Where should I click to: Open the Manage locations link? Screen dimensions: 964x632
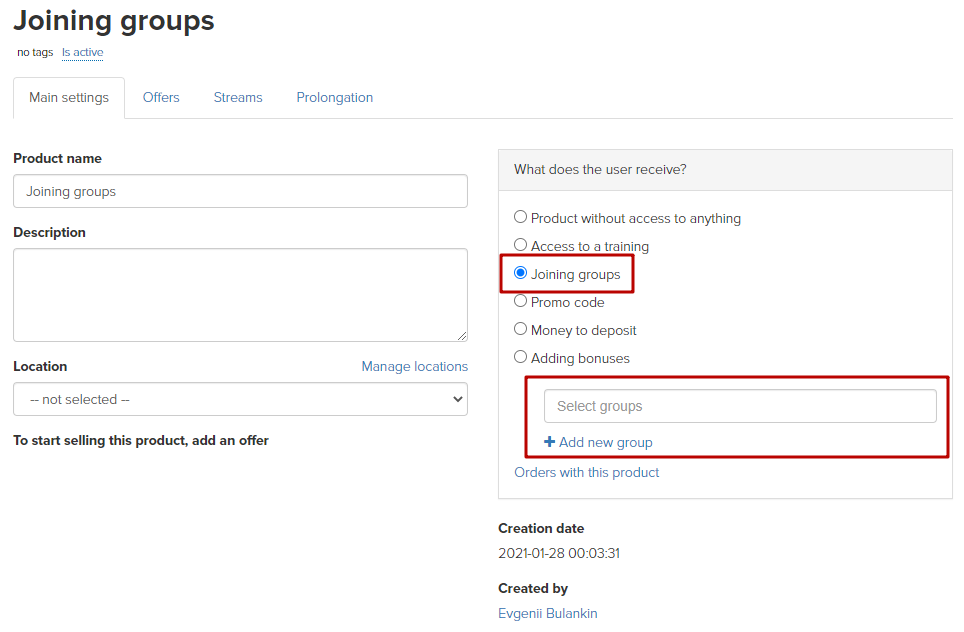click(414, 366)
